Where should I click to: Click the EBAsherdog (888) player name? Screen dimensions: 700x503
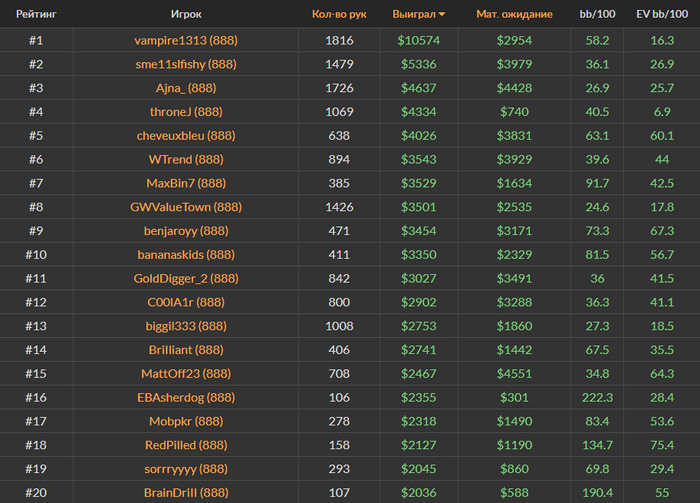click(x=185, y=398)
